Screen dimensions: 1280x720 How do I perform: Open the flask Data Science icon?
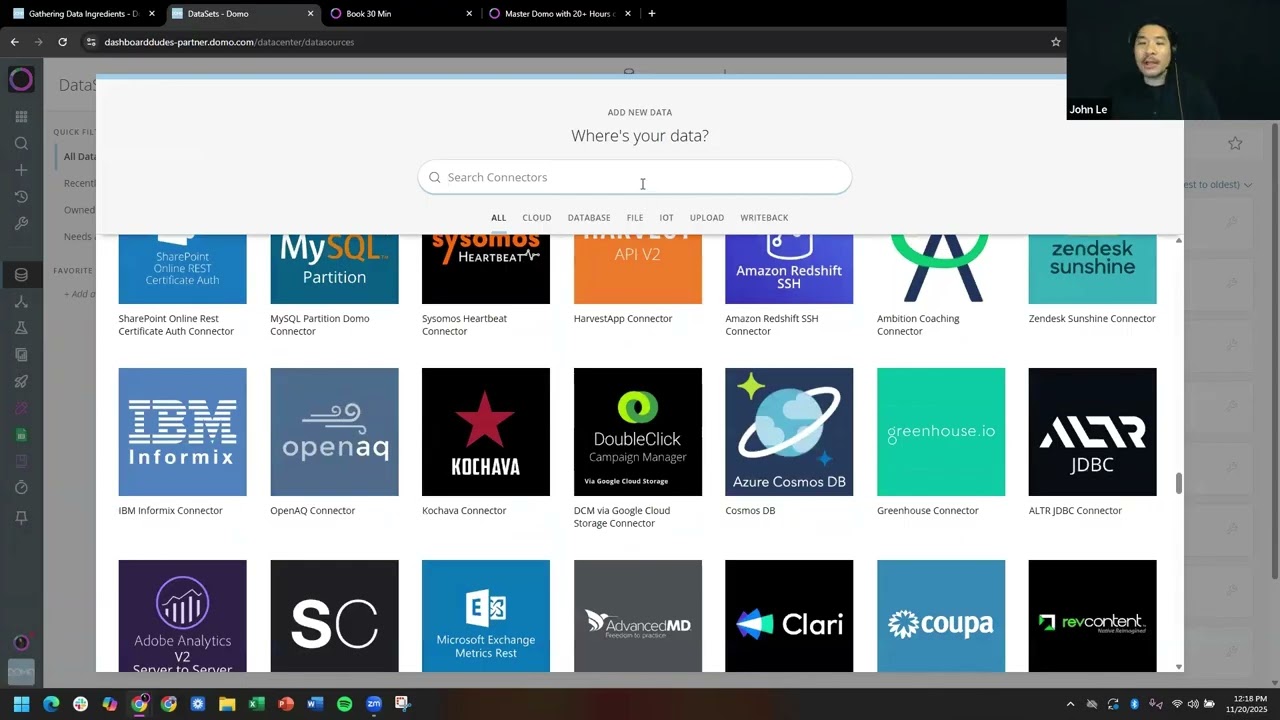21,328
